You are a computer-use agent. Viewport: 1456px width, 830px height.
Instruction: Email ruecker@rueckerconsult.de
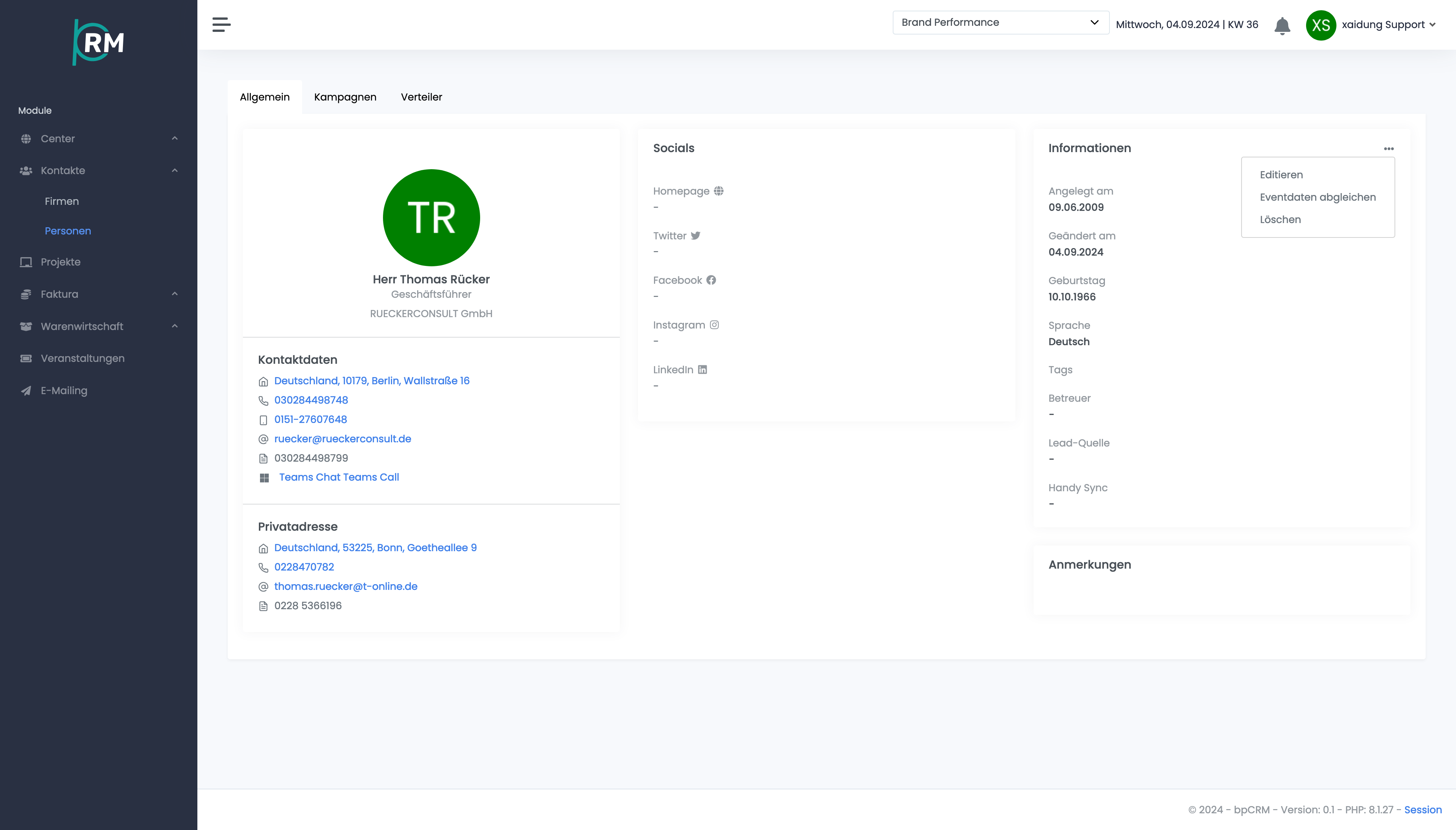coord(343,439)
